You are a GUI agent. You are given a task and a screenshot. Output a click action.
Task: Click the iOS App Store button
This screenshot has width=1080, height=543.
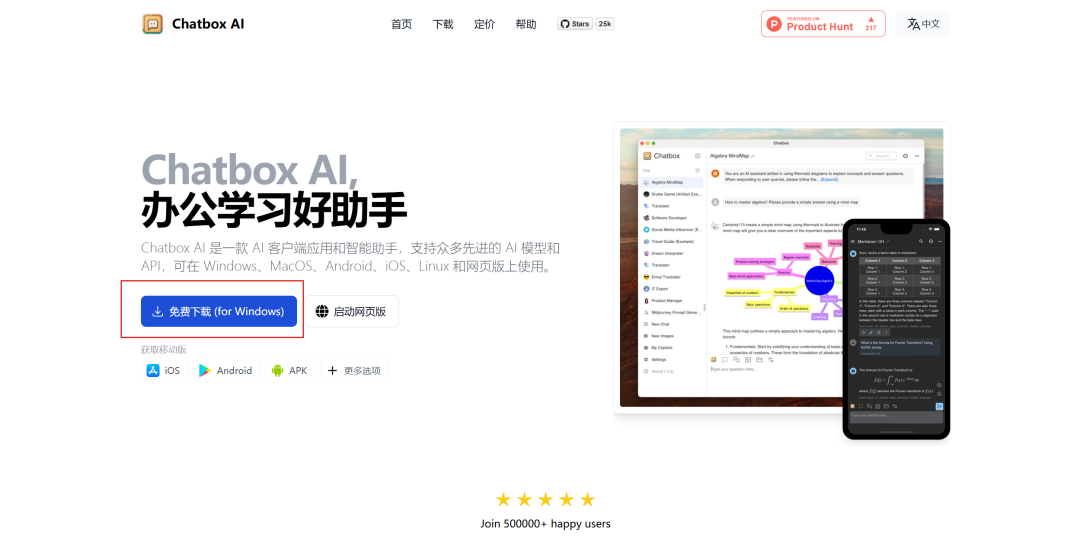coord(164,371)
